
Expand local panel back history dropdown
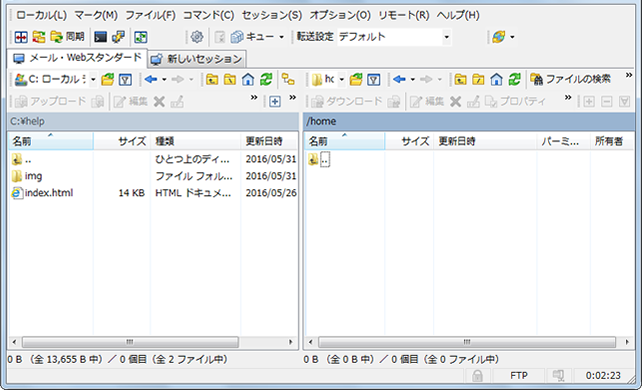[x=164, y=79]
